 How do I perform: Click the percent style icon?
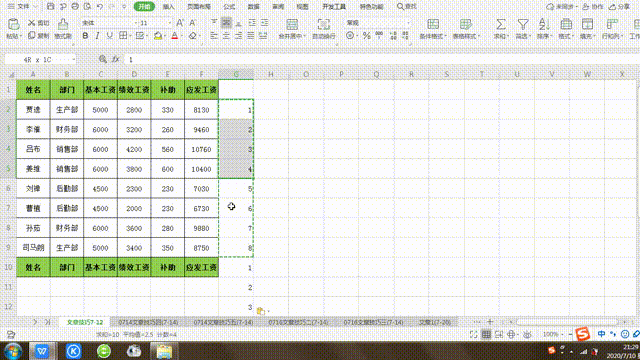(x=367, y=36)
